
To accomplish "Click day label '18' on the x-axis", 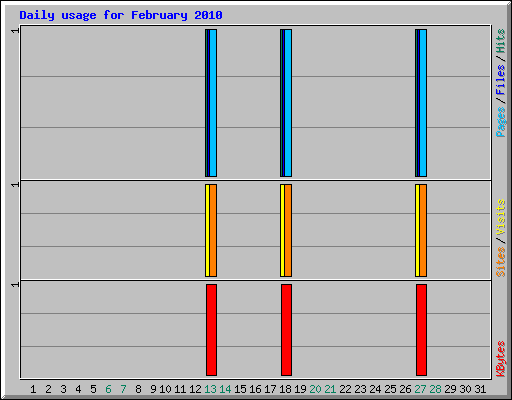I will coord(285,389).
